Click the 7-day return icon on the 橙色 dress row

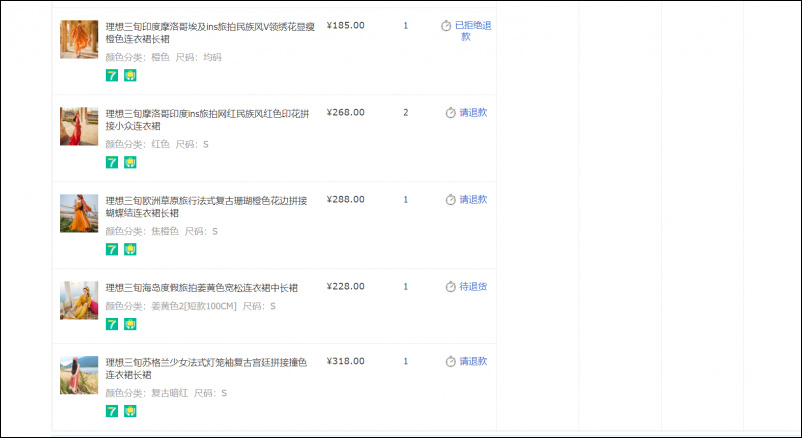coord(112,76)
